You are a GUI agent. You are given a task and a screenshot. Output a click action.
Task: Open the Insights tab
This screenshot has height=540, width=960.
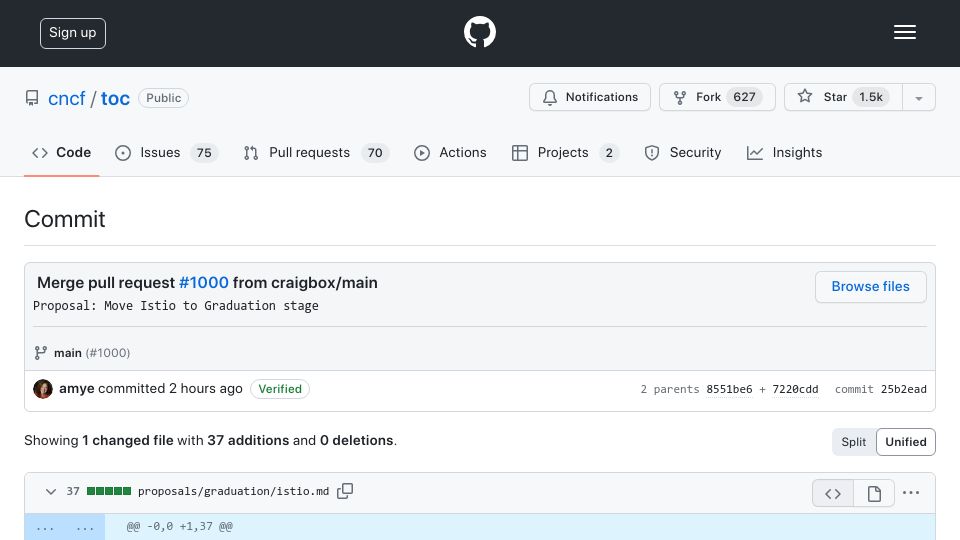pyautogui.click(x=784, y=152)
